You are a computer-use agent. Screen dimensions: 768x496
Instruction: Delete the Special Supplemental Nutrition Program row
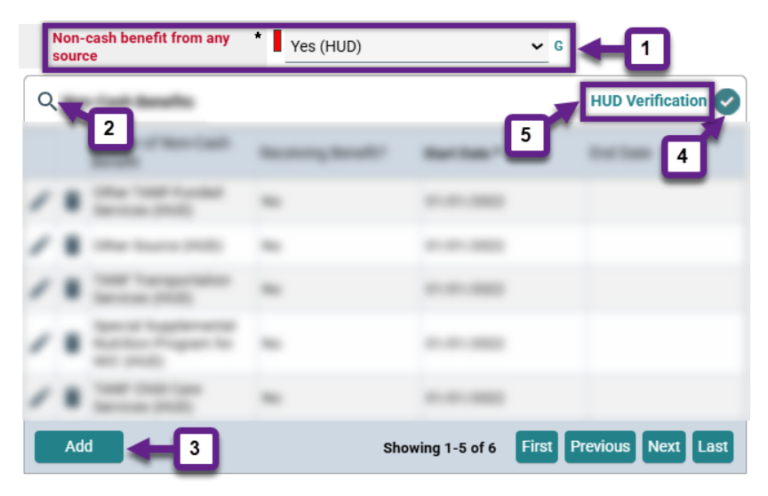pyautogui.click(x=72, y=343)
